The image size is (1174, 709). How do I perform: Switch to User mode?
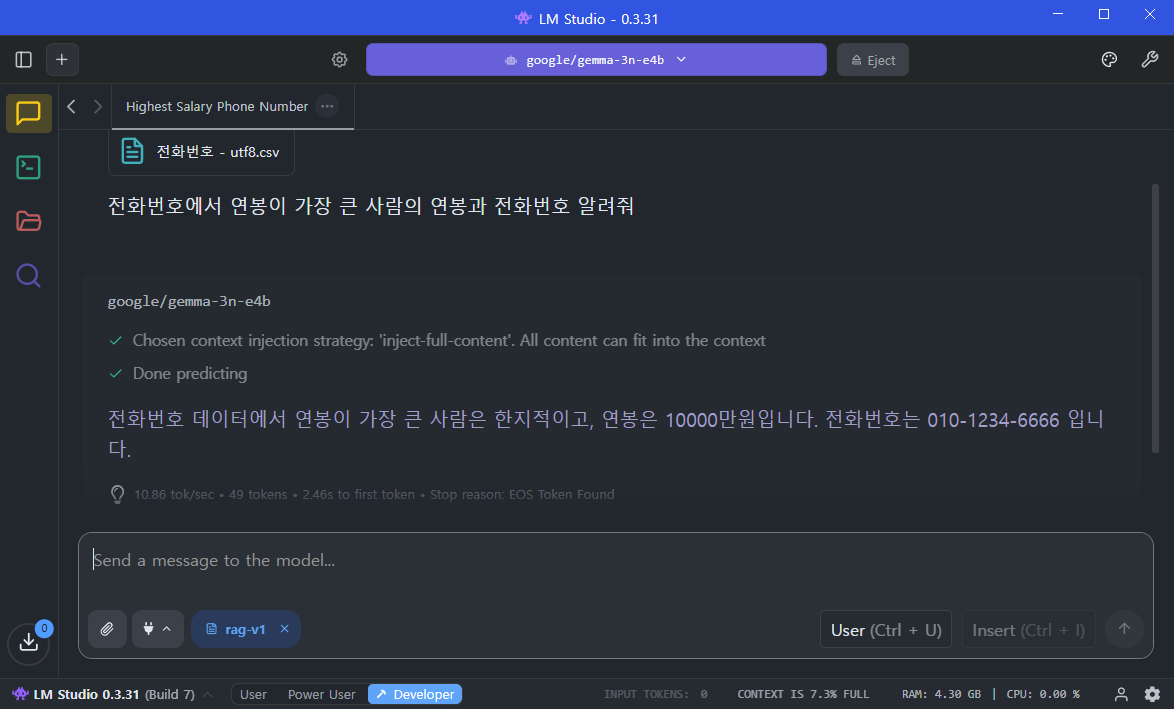253,694
